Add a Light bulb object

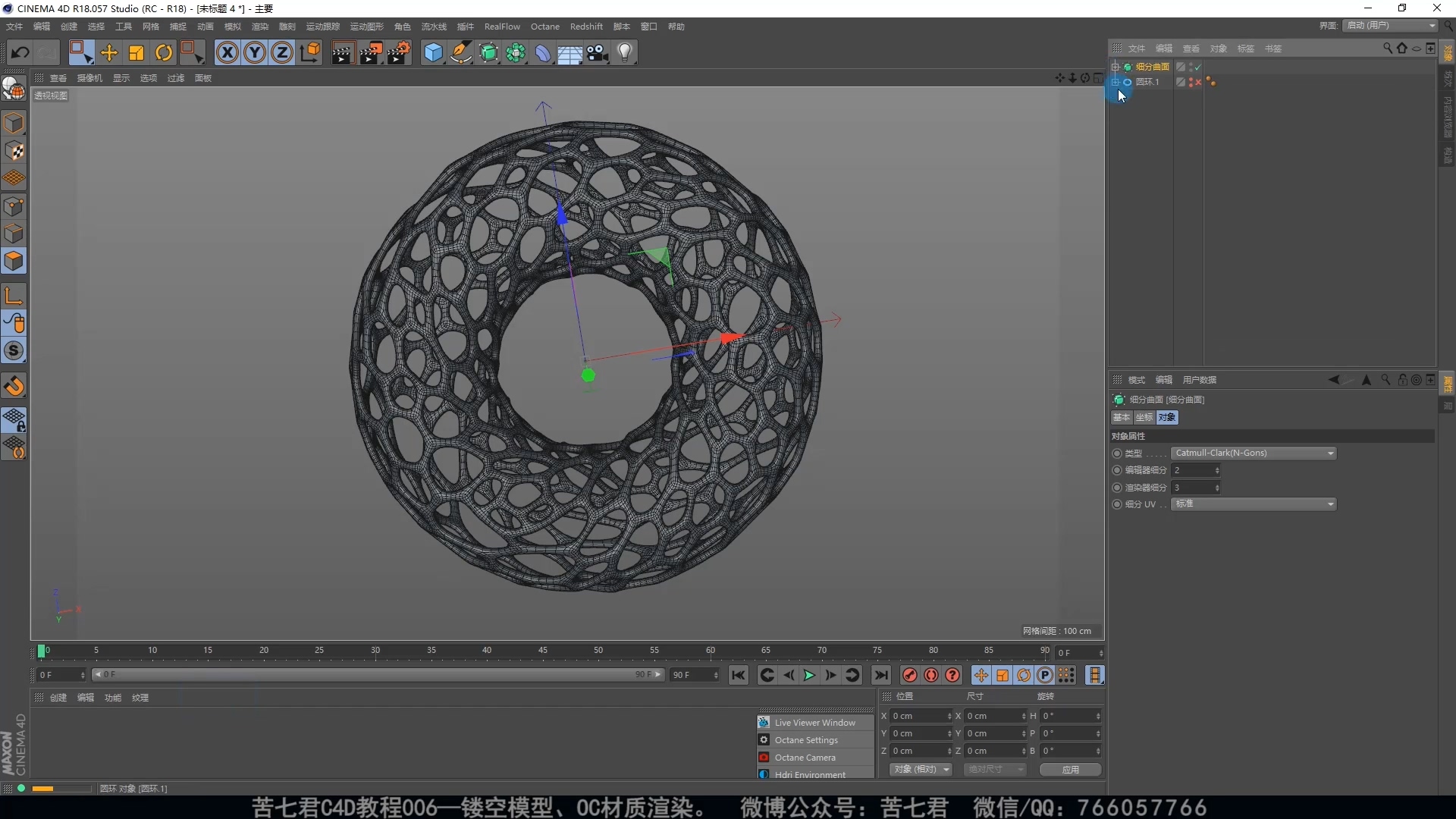tap(625, 52)
